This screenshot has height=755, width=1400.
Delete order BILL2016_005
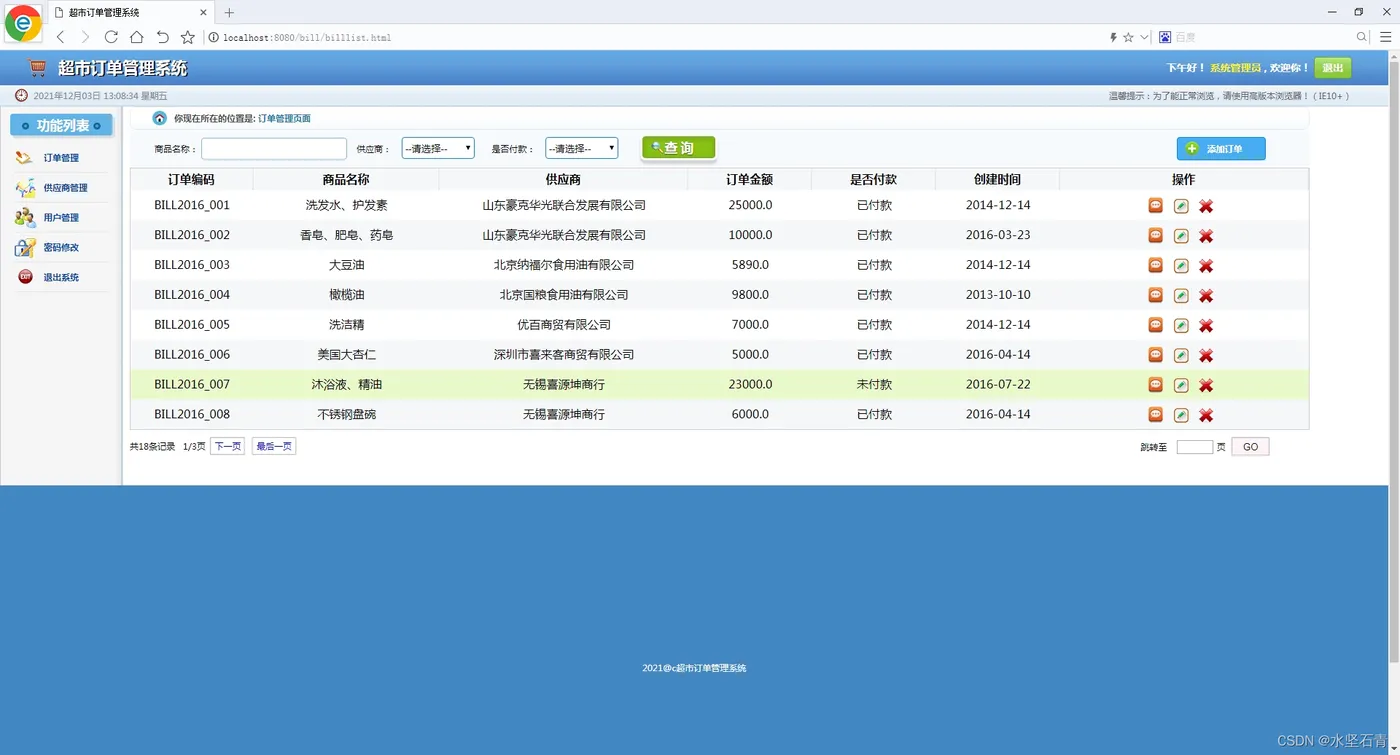[1206, 326]
